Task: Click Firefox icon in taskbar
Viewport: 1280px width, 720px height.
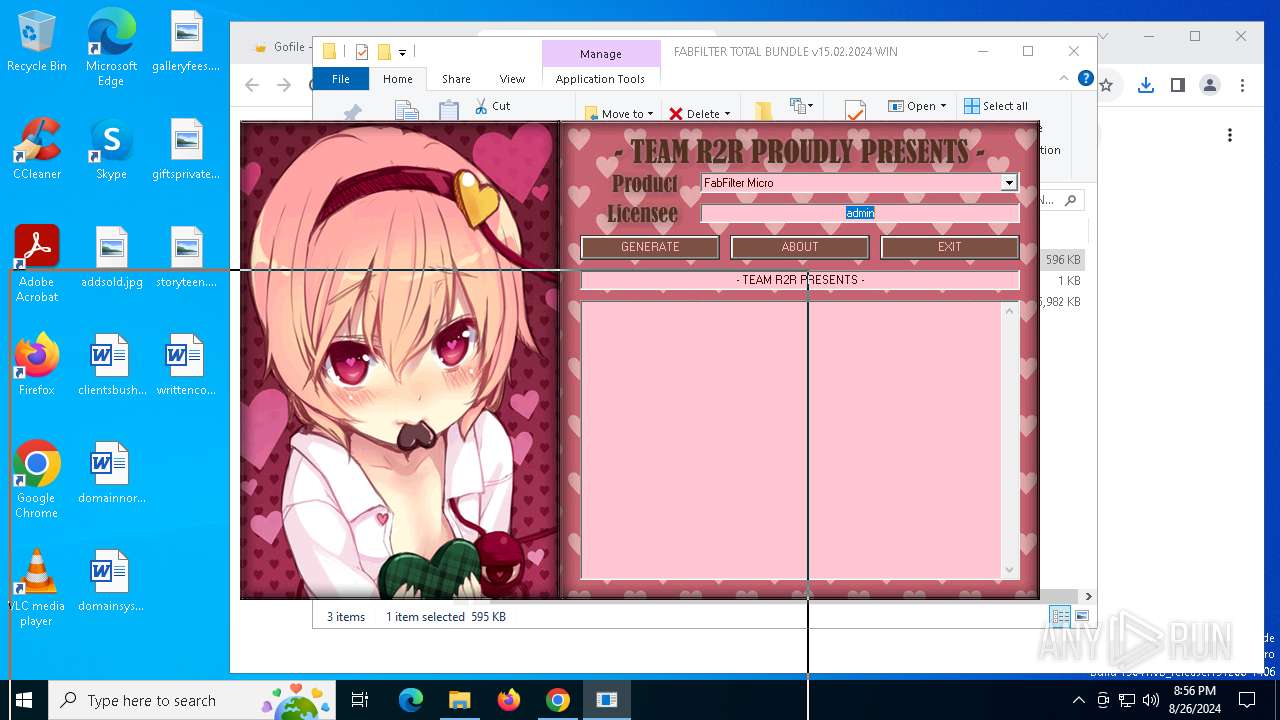Action: click(508, 700)
